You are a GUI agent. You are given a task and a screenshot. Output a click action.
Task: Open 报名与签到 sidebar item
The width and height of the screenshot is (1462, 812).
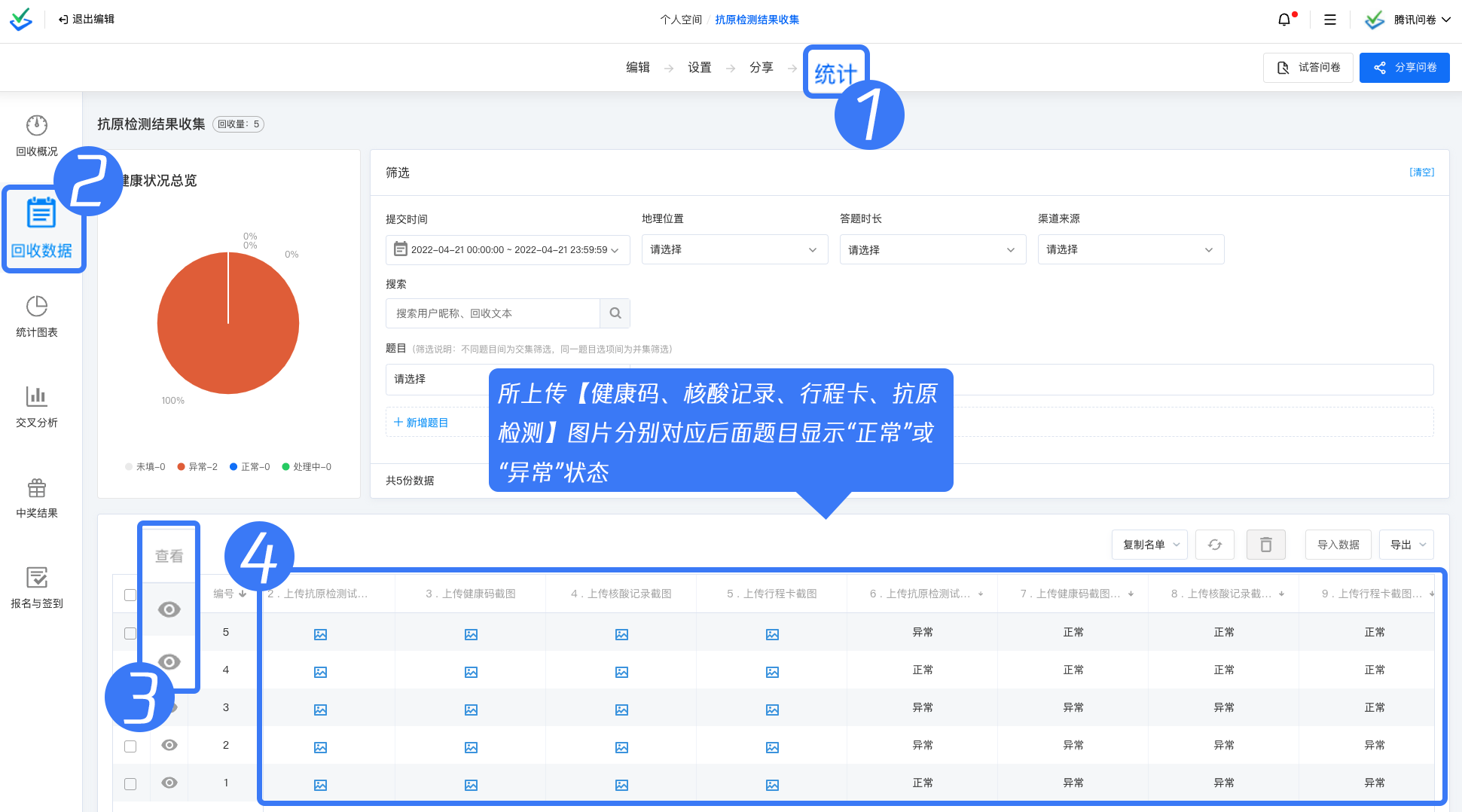pos(37,588)
